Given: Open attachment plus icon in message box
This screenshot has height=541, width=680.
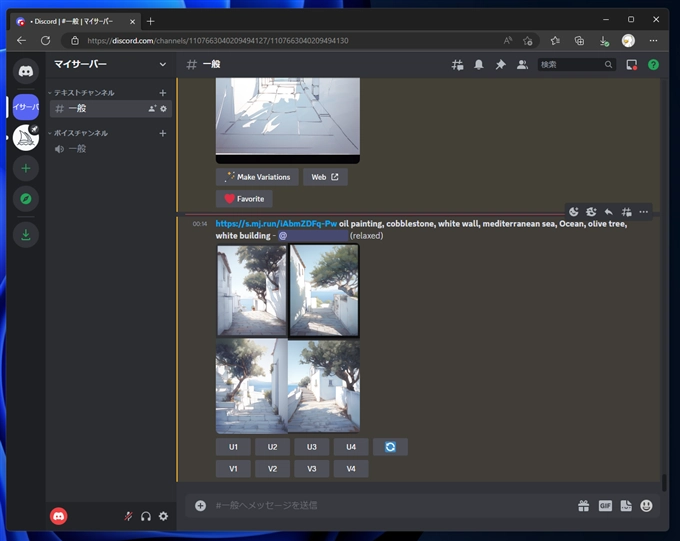Looking at the screenshot, I should [x=200, y=505].
